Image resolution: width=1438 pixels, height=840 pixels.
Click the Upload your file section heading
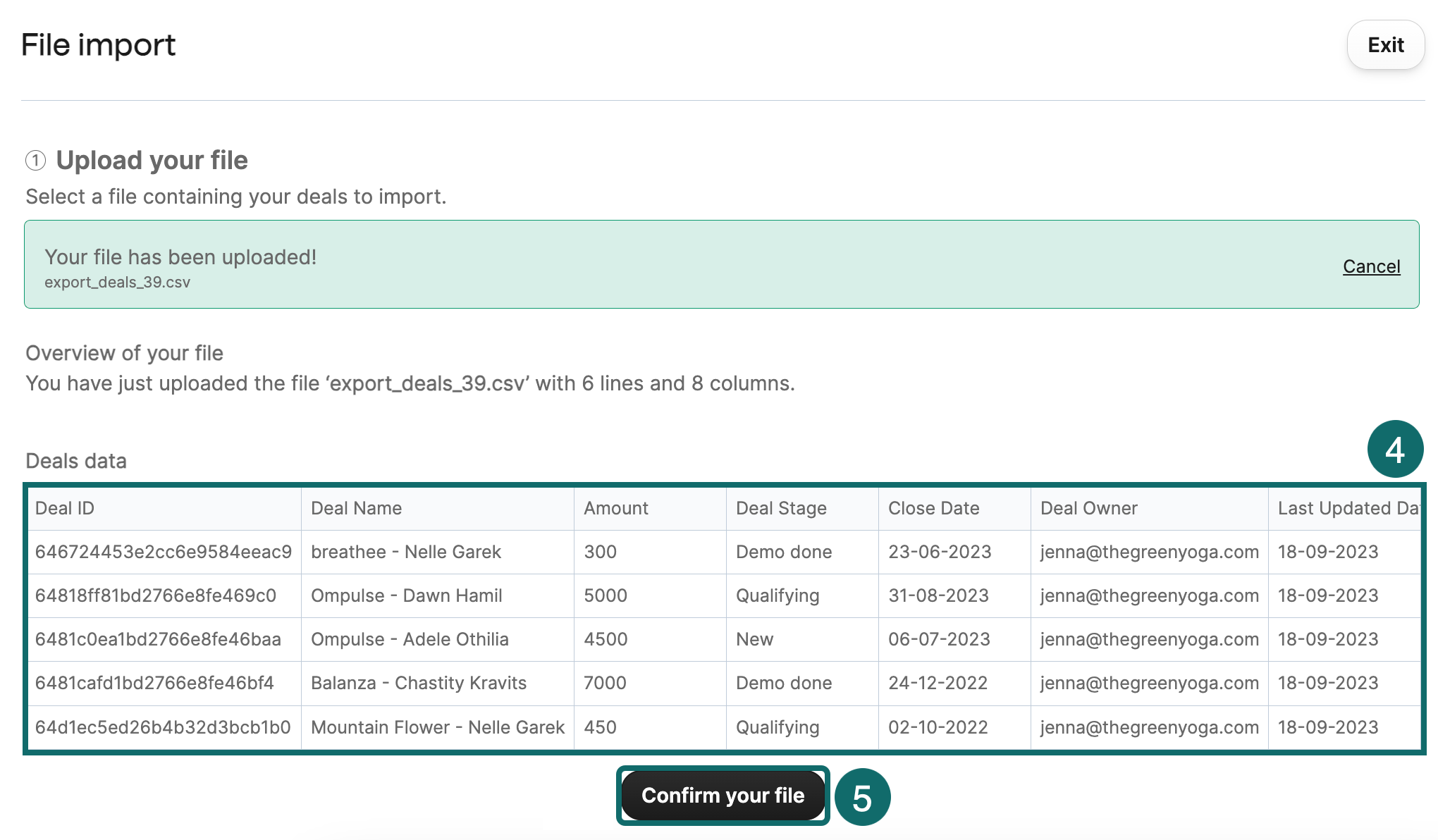click(152, 161)
